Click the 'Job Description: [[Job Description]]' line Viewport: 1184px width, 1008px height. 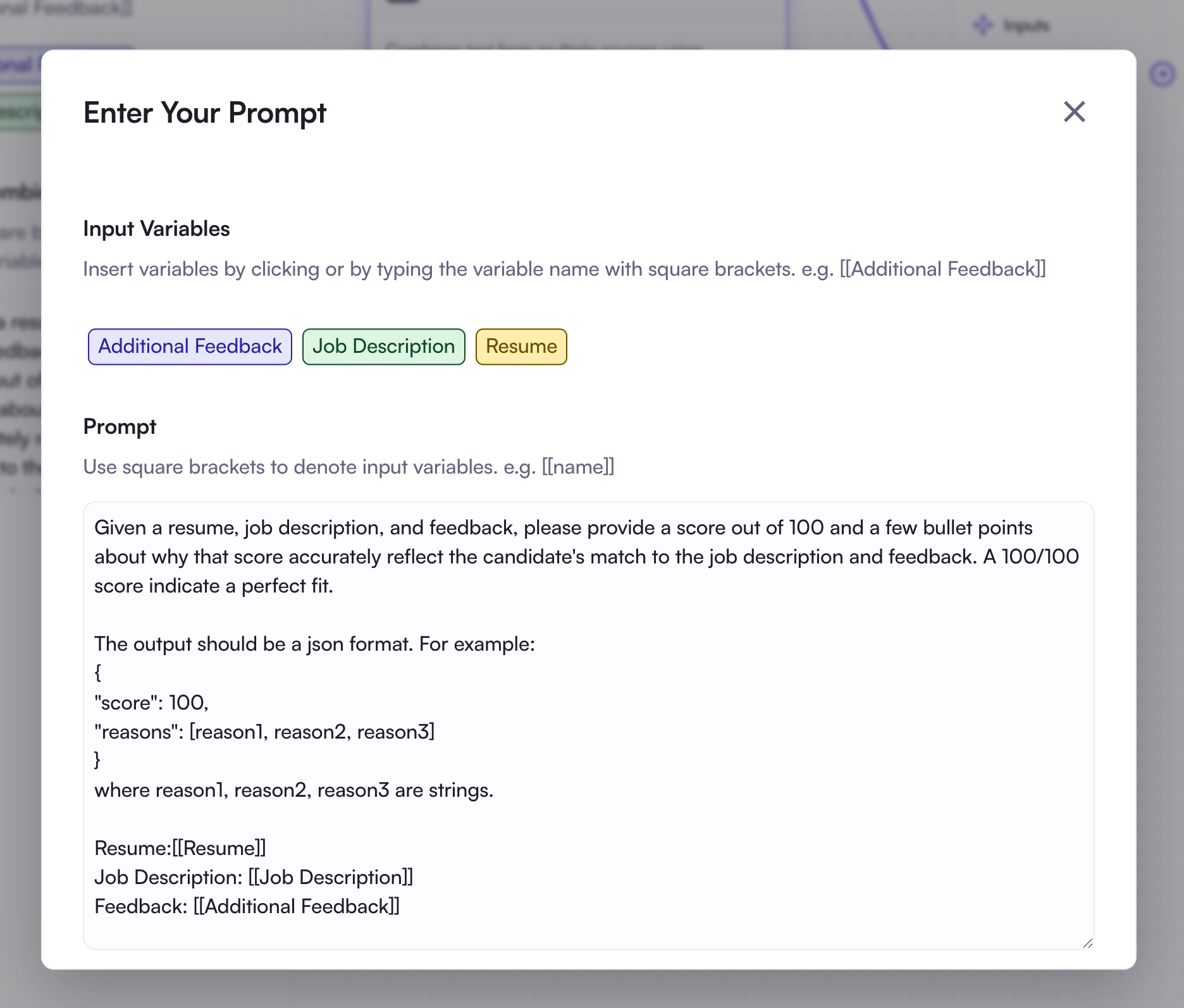(x=254, y=877)
